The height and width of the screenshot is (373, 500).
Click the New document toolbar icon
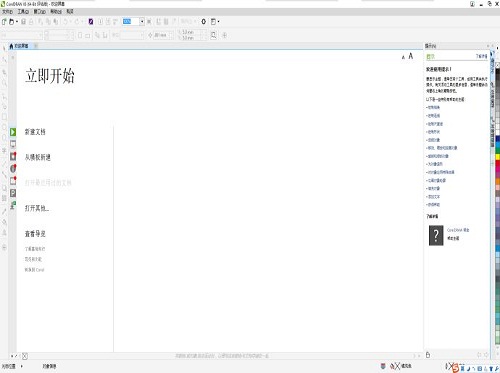point(4,22)
